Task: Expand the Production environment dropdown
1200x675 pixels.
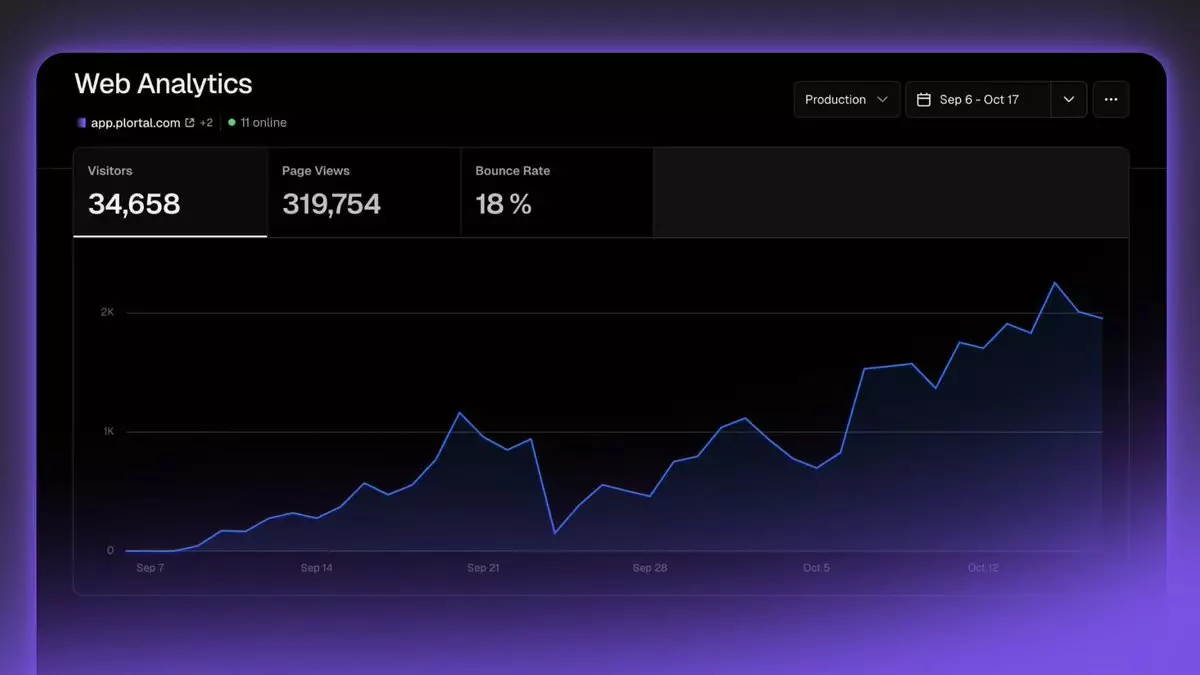Action: coord(846,100)
